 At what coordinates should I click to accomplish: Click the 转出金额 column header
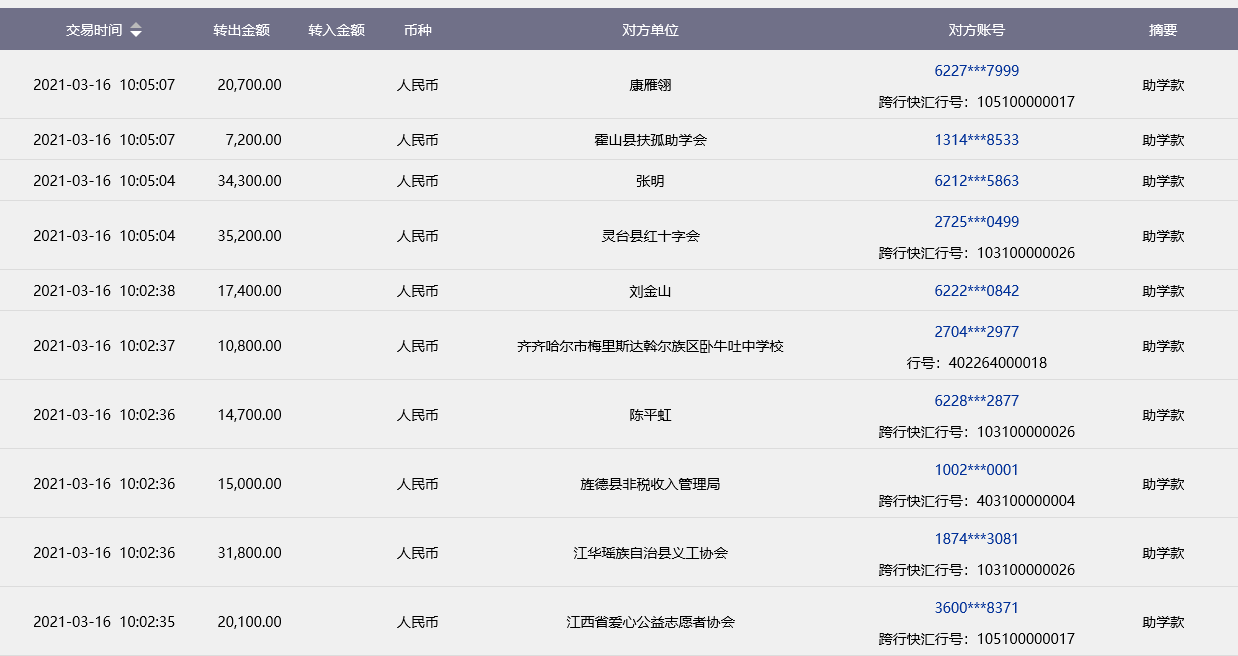(x=241, y=30)
